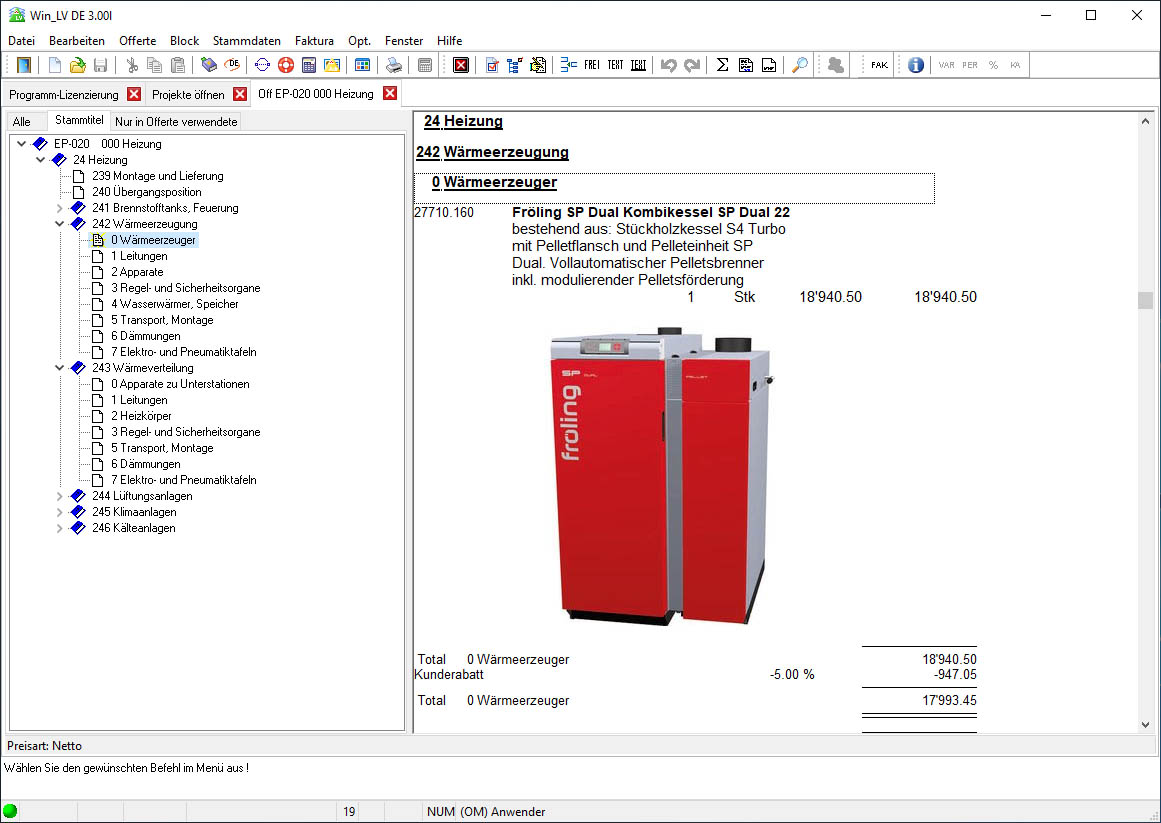
Task: Expand the 245 Klimaanlagen node
Action: [60, 512]
